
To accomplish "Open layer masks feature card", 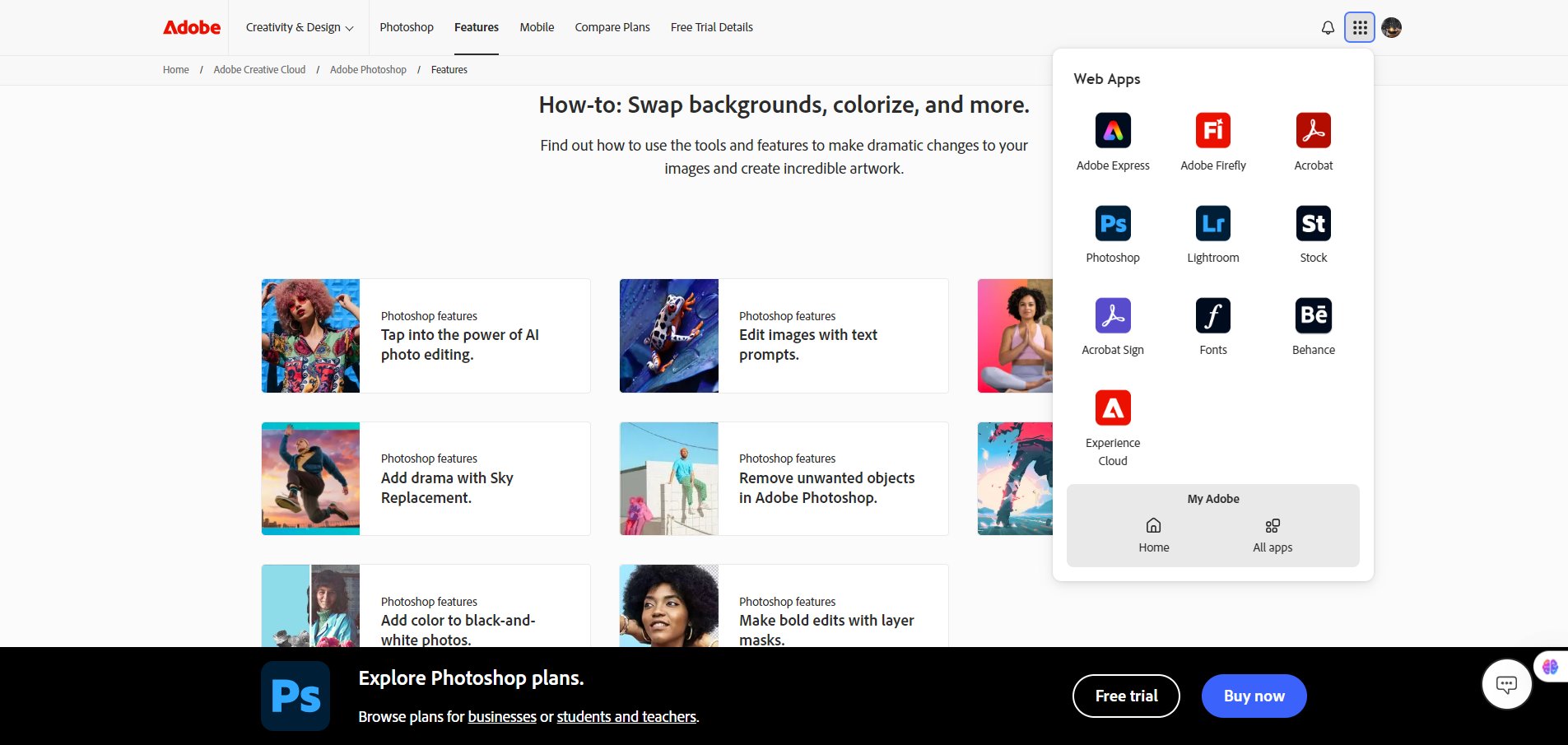I will pos(784,606).
